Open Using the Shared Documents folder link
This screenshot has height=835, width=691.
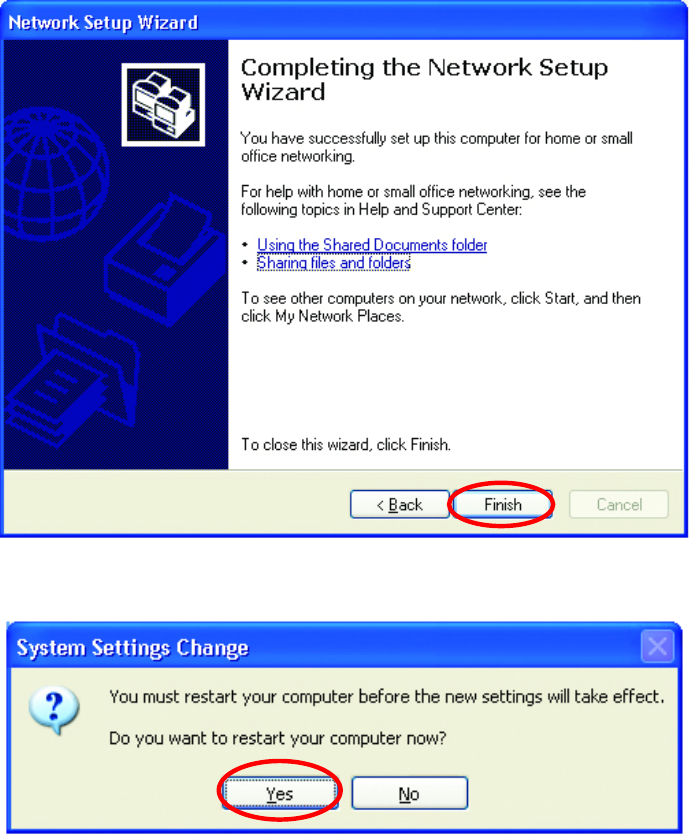(372, 245)
